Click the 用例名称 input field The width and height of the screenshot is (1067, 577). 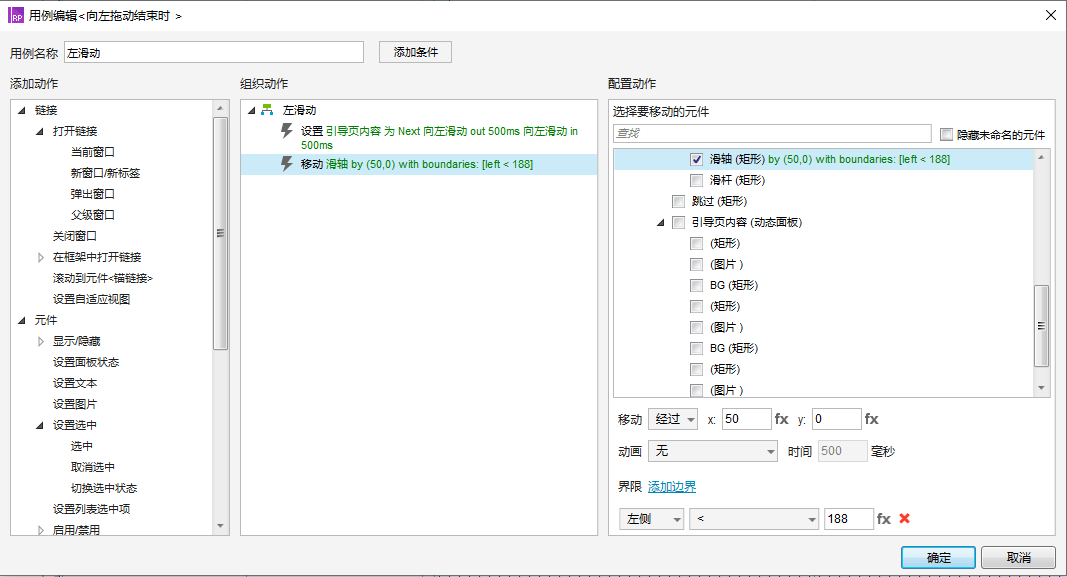click(x=214, y=53)
